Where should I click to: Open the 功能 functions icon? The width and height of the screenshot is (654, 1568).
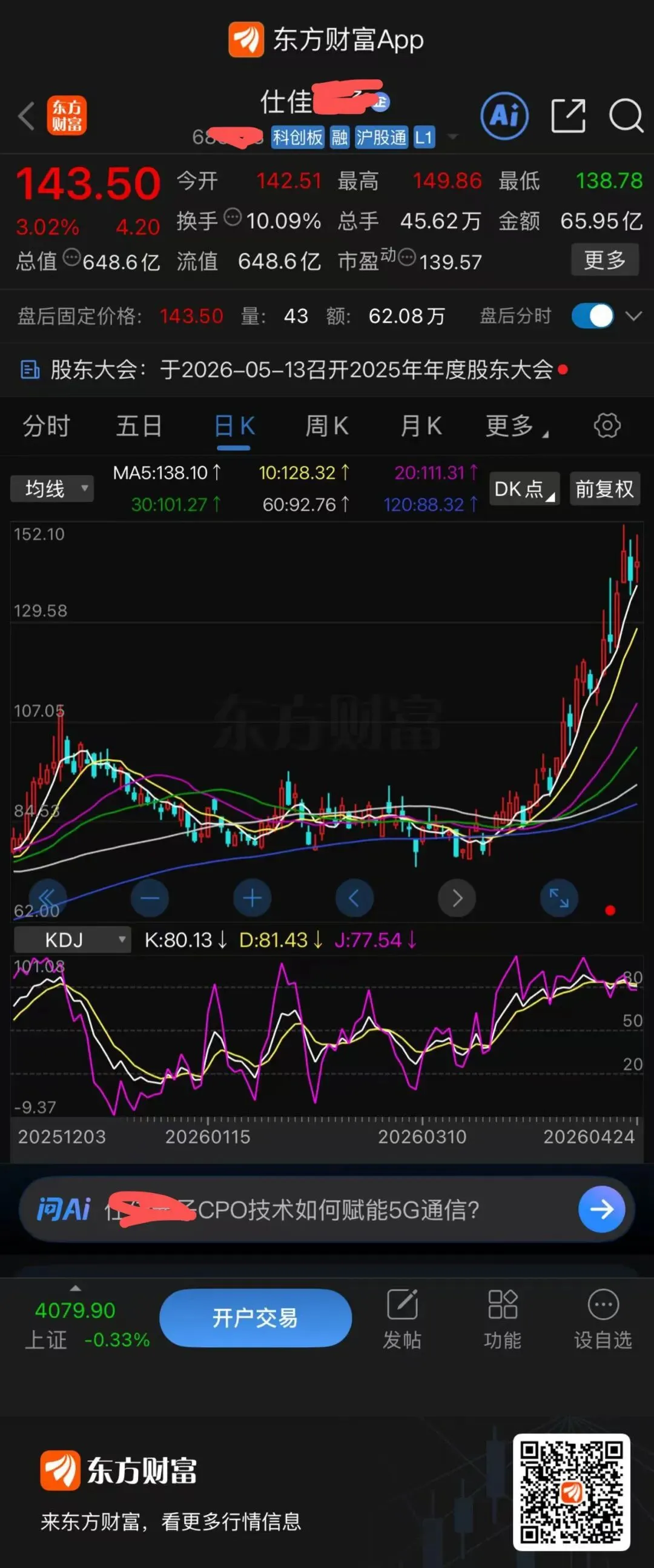coord(503,1304)
